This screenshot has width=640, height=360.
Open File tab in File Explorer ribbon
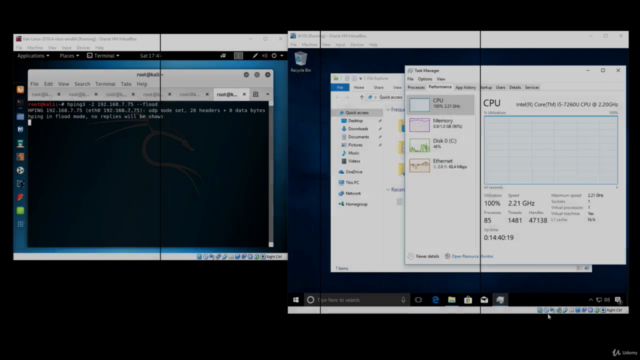coord(340,87)
